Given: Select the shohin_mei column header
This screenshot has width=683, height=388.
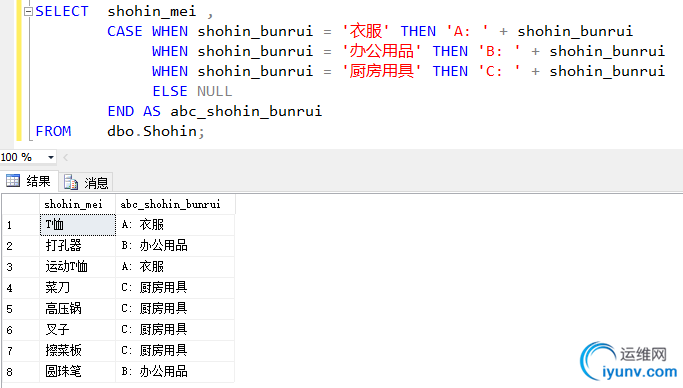Looking at the screenshot, I should 78,204.
